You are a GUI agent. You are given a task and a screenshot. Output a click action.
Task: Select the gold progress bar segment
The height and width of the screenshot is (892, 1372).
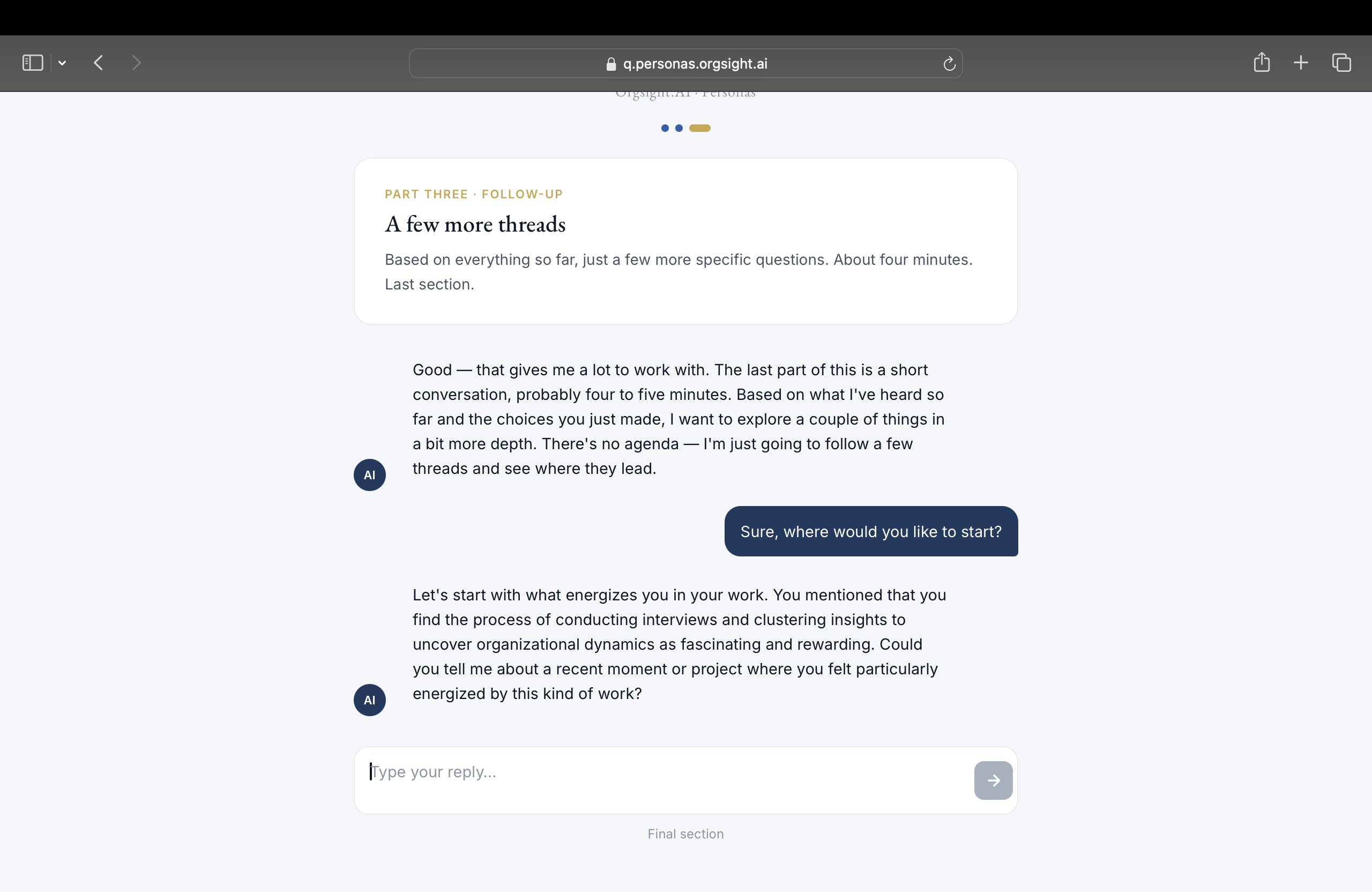point(699,128)
